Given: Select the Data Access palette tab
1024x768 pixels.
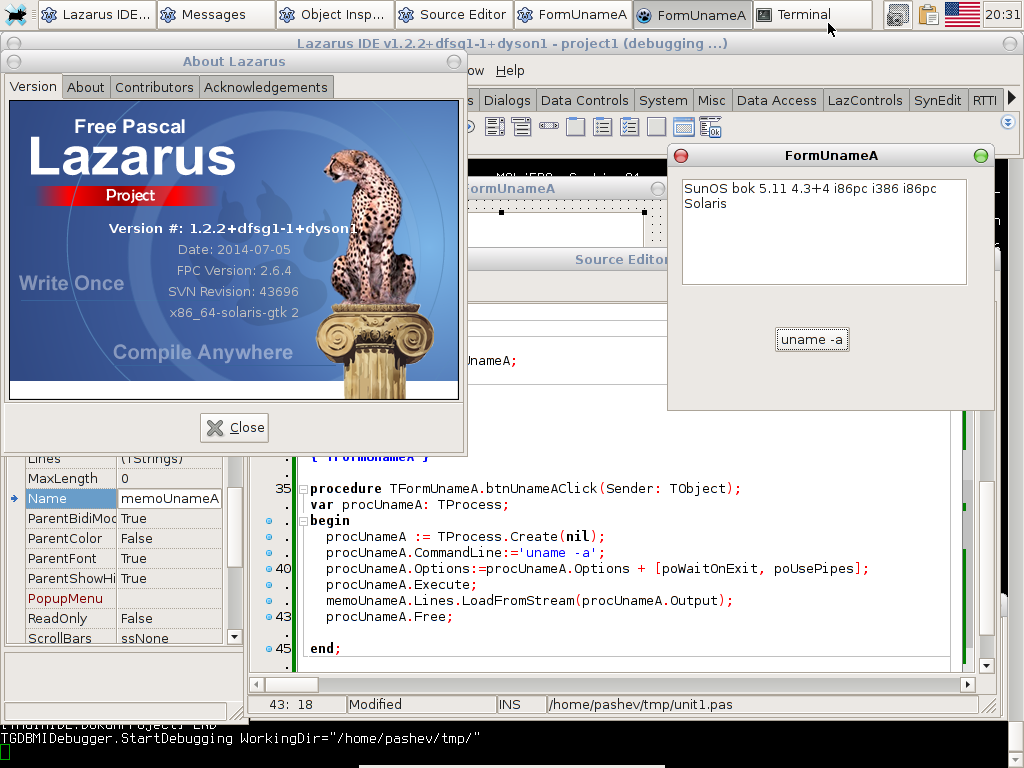Looking at the screenshot, I should (776, 101).
